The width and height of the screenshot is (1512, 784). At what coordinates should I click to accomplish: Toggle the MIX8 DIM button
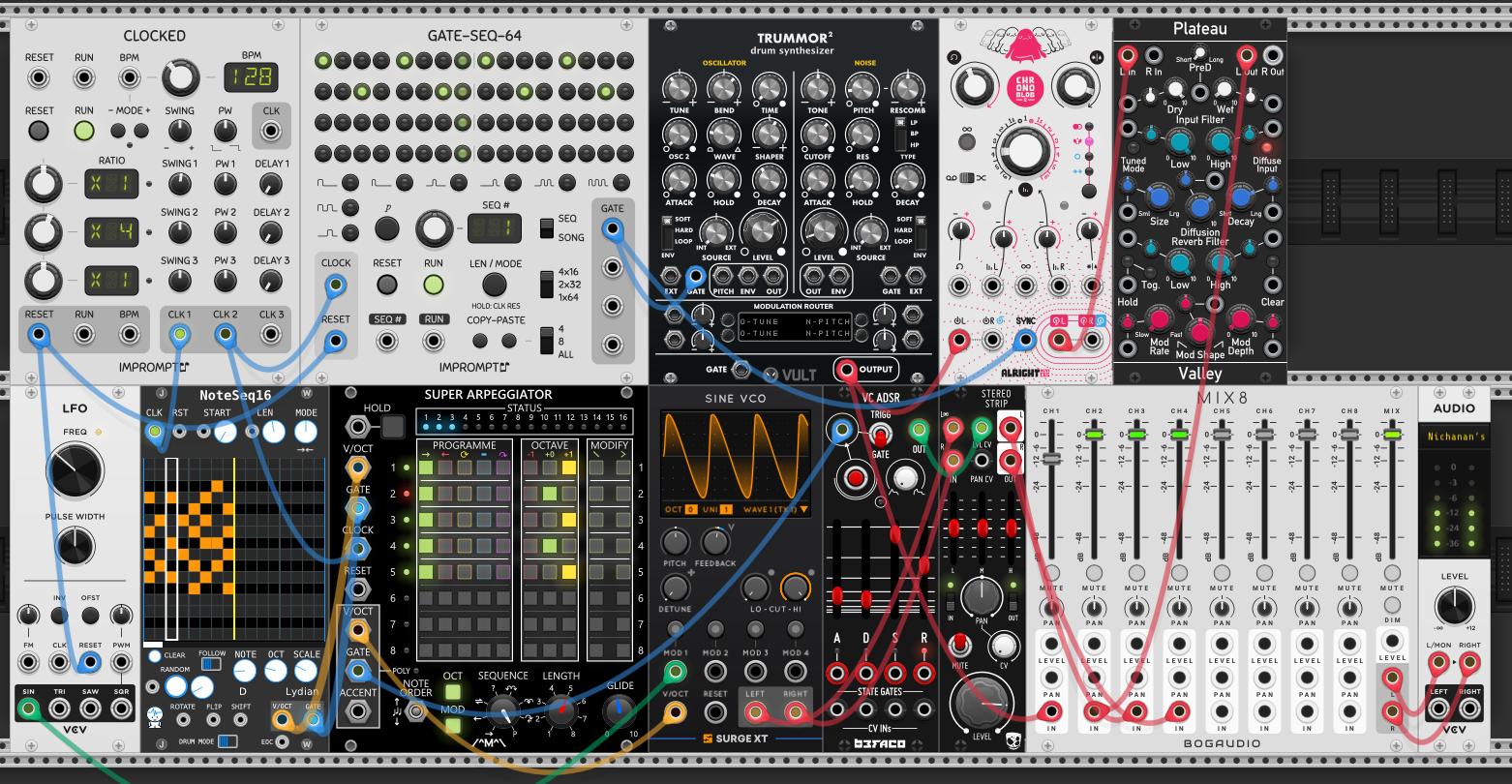click(x=1392, y=606)
